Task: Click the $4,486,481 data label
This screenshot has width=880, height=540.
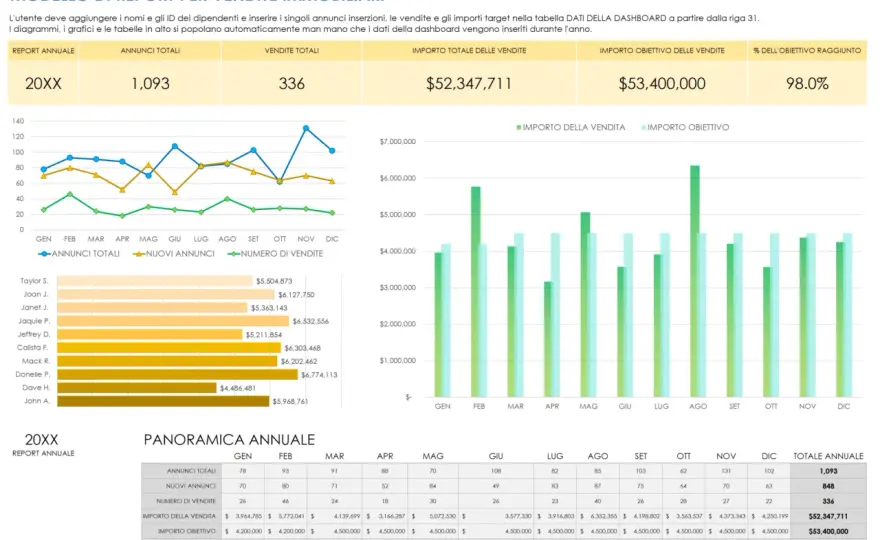Action: [237, 388]
